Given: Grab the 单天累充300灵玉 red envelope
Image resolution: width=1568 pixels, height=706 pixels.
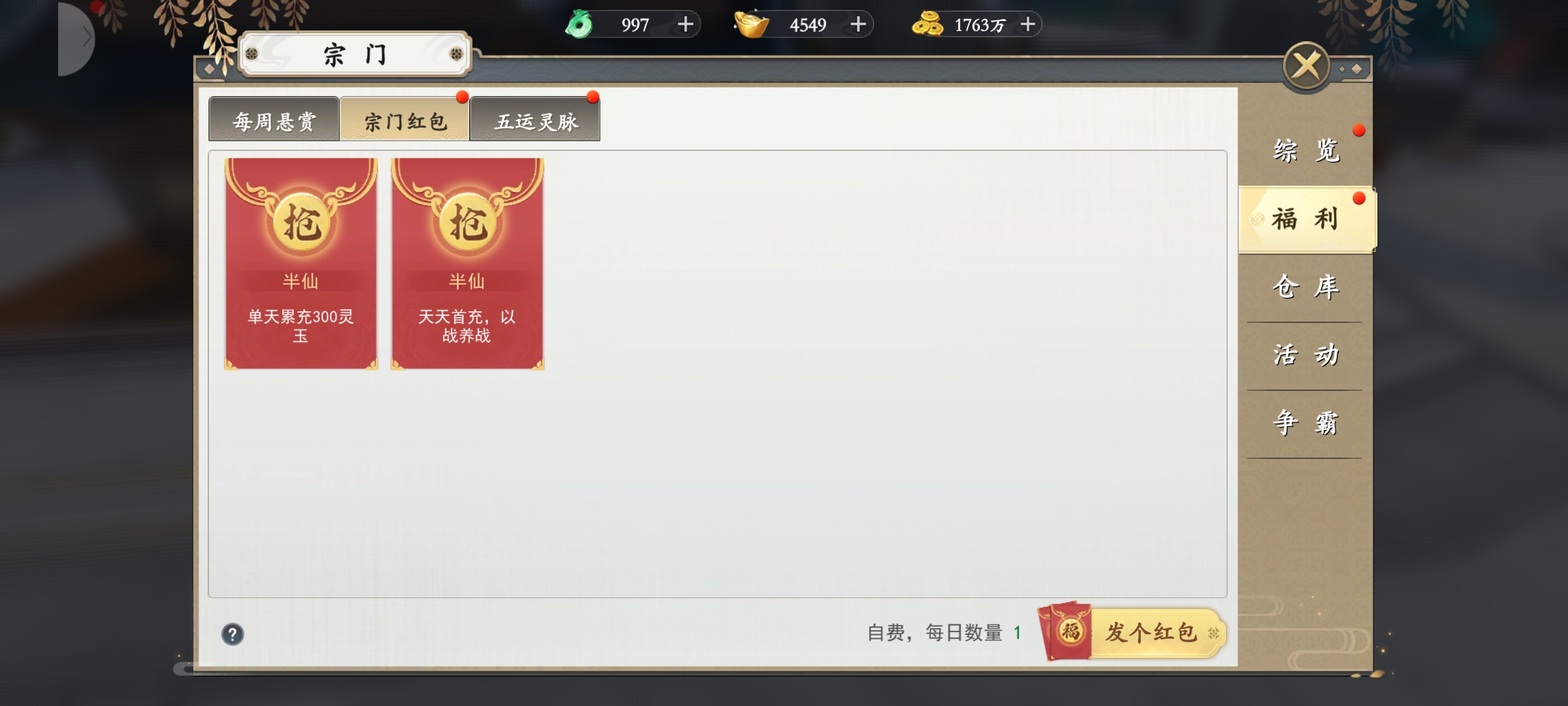Looking at the screenshot, I should pyautogui.click(x=301, y=264).
